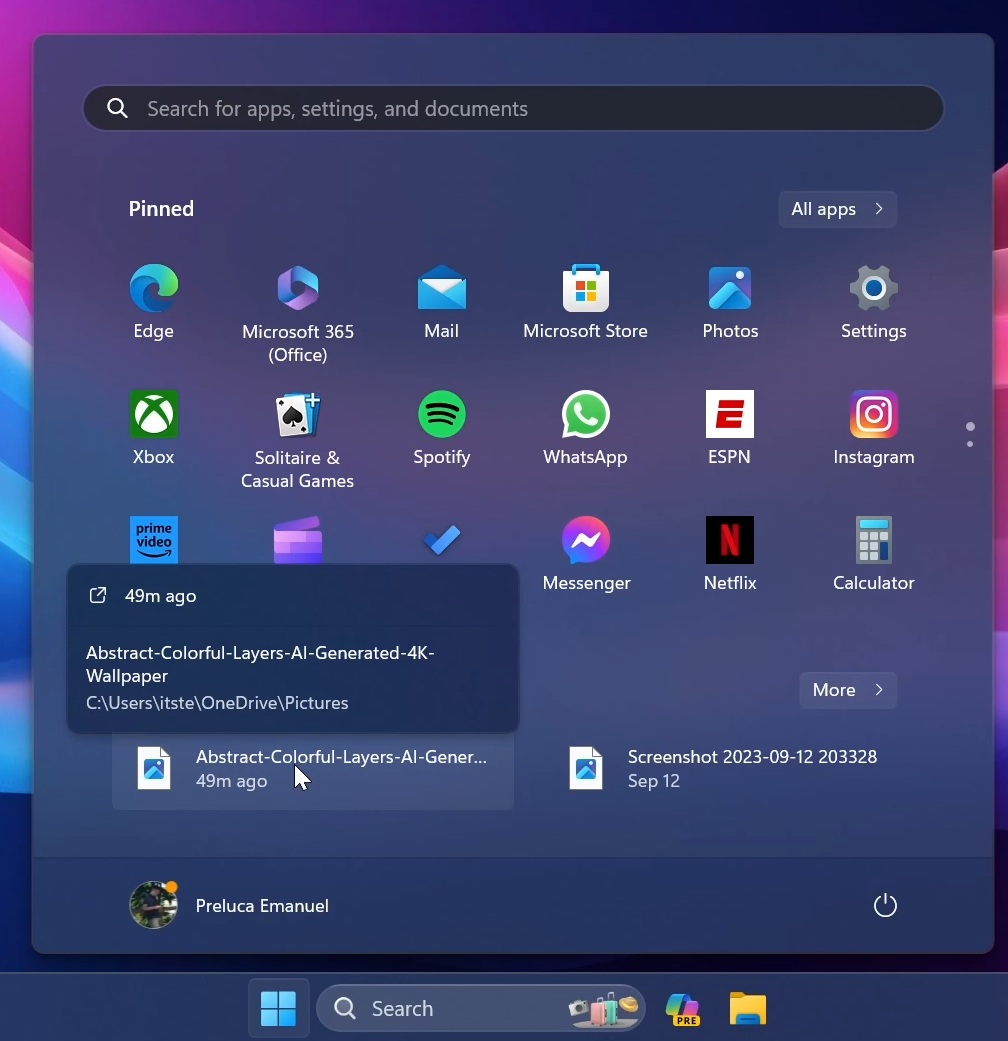Click the power button
The width and height of the screenshot is (1008, 1041).
(885, 905)
